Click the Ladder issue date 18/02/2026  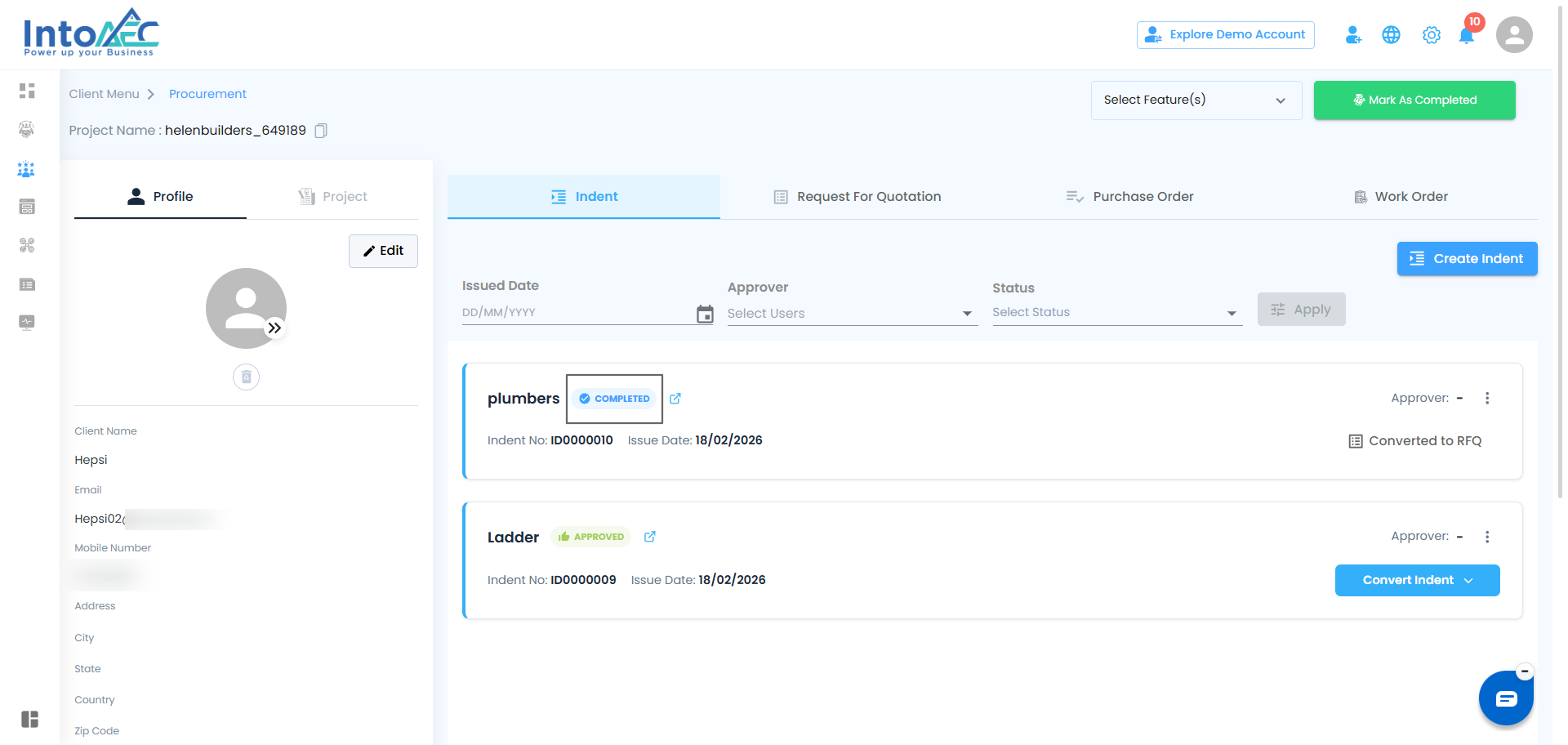pos(732,580)
